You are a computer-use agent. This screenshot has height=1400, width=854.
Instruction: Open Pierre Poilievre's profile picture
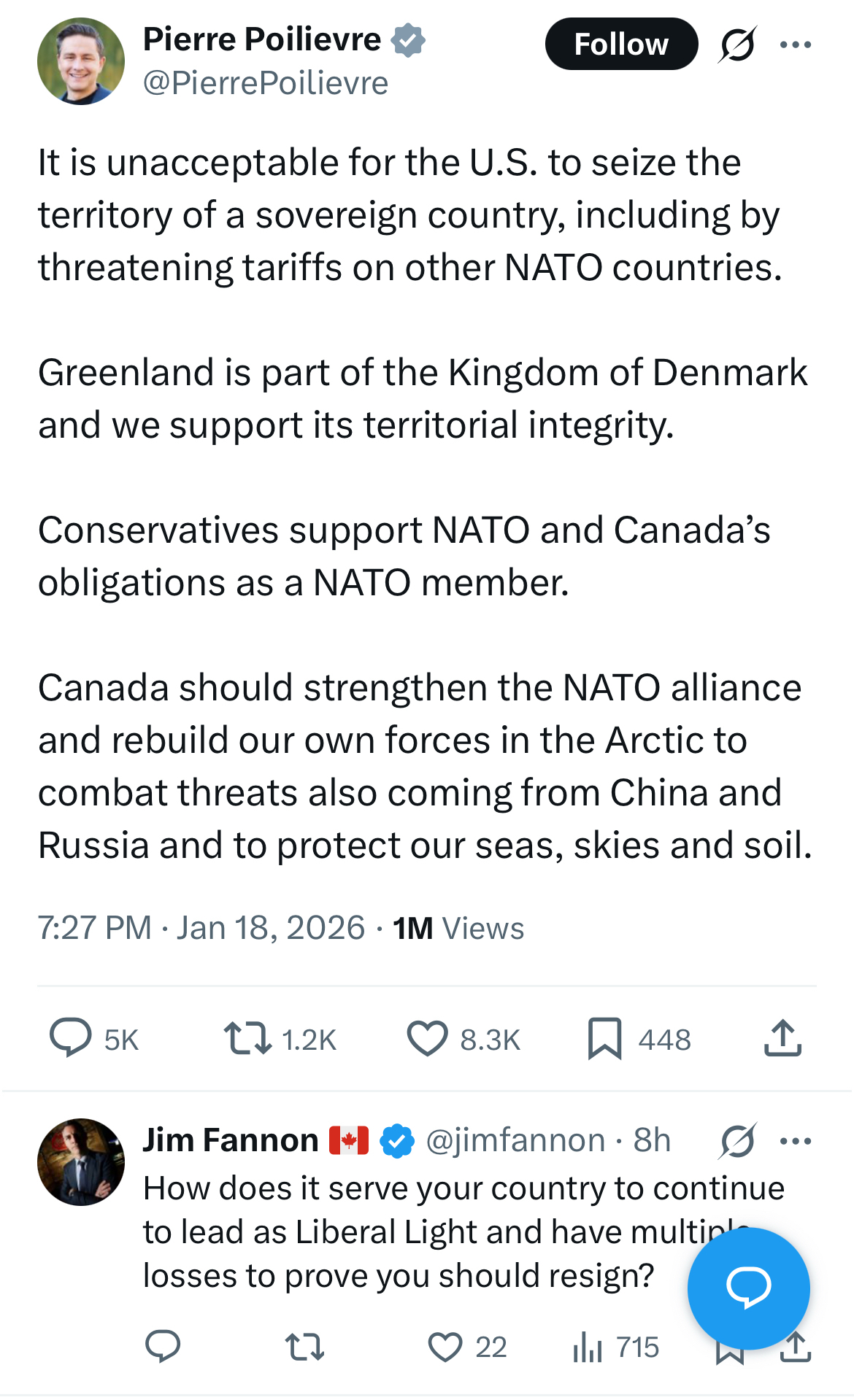click(81, 61)
